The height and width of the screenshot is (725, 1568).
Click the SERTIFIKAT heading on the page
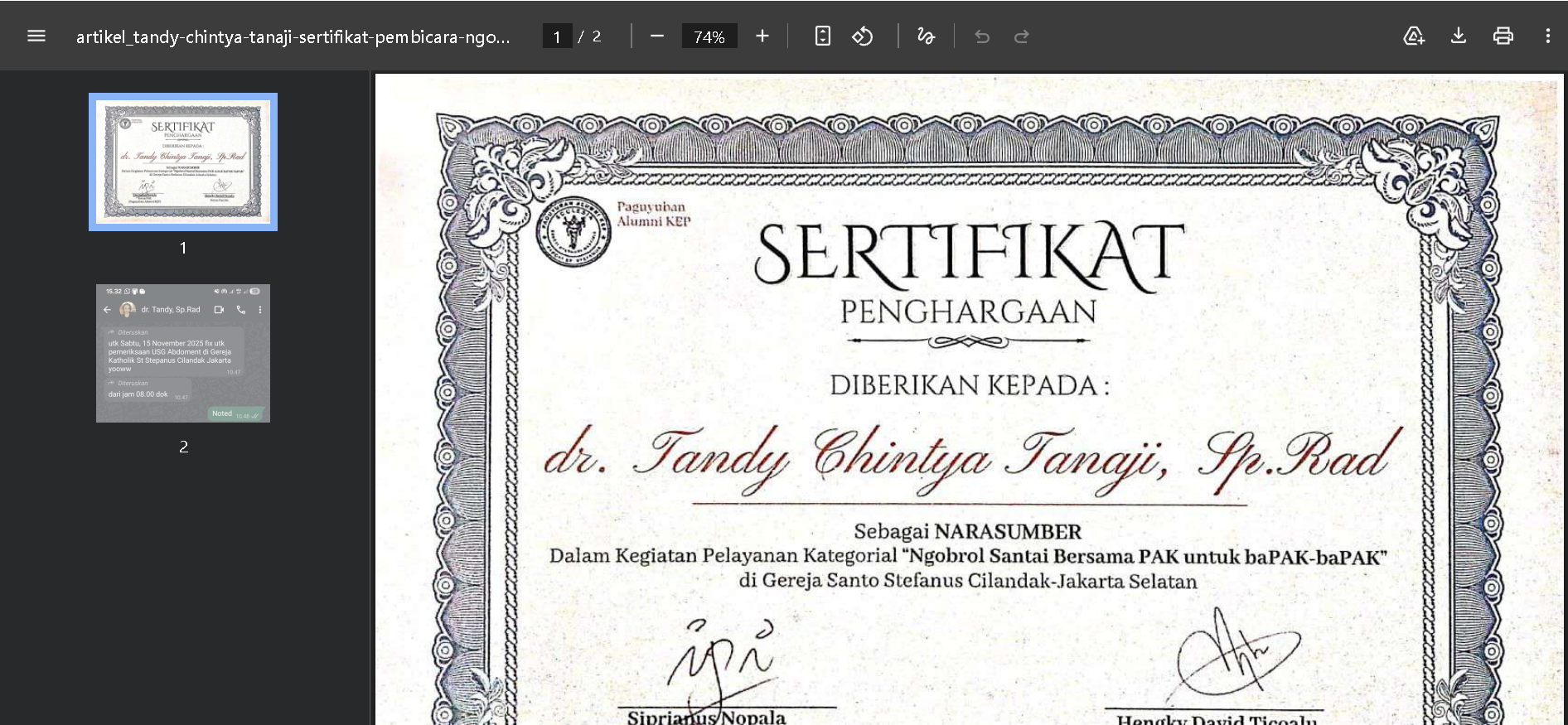(x=968, y=254)
